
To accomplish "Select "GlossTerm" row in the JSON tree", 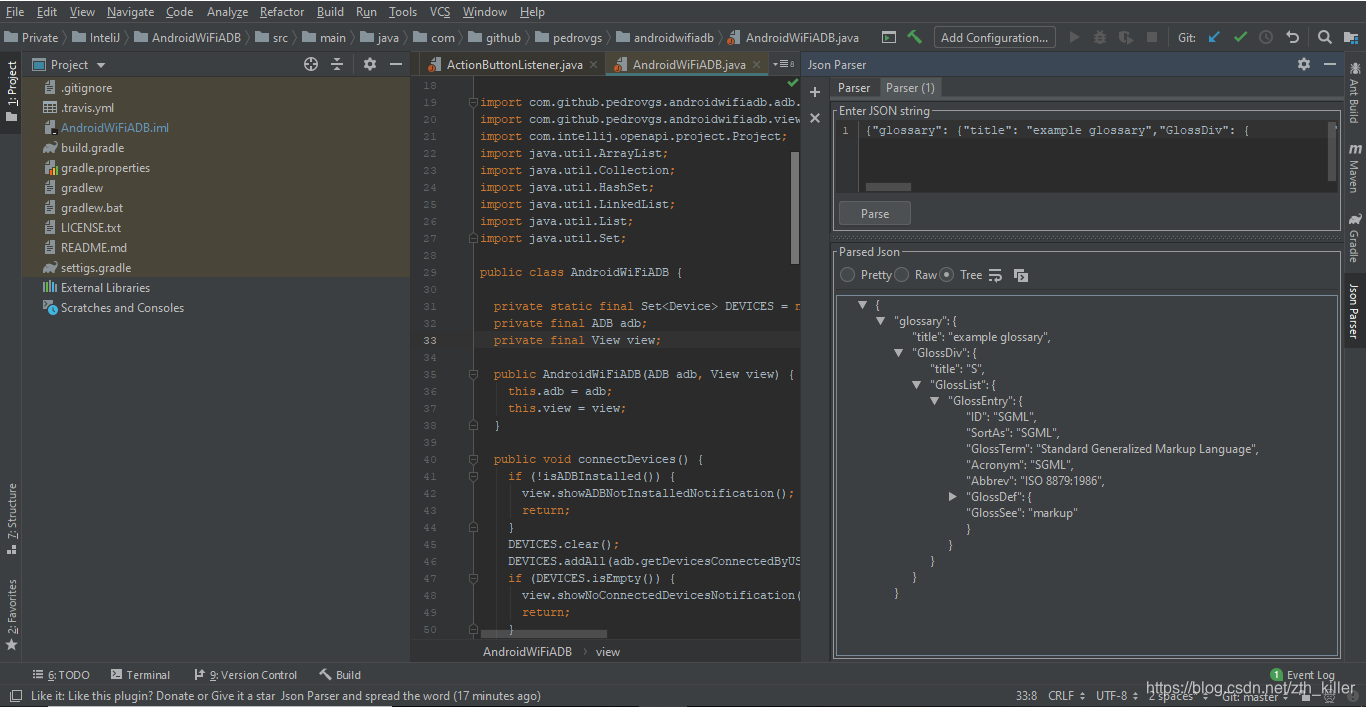I will [1112, 449].
